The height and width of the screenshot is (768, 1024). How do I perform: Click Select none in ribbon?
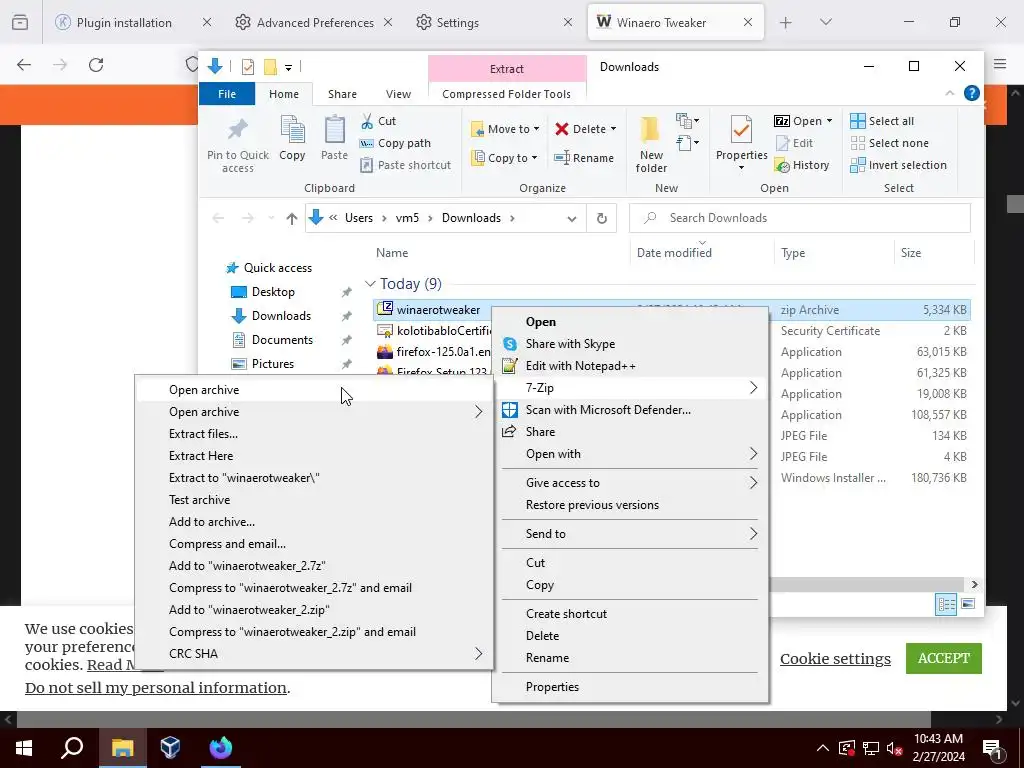(x=889, y=143)
